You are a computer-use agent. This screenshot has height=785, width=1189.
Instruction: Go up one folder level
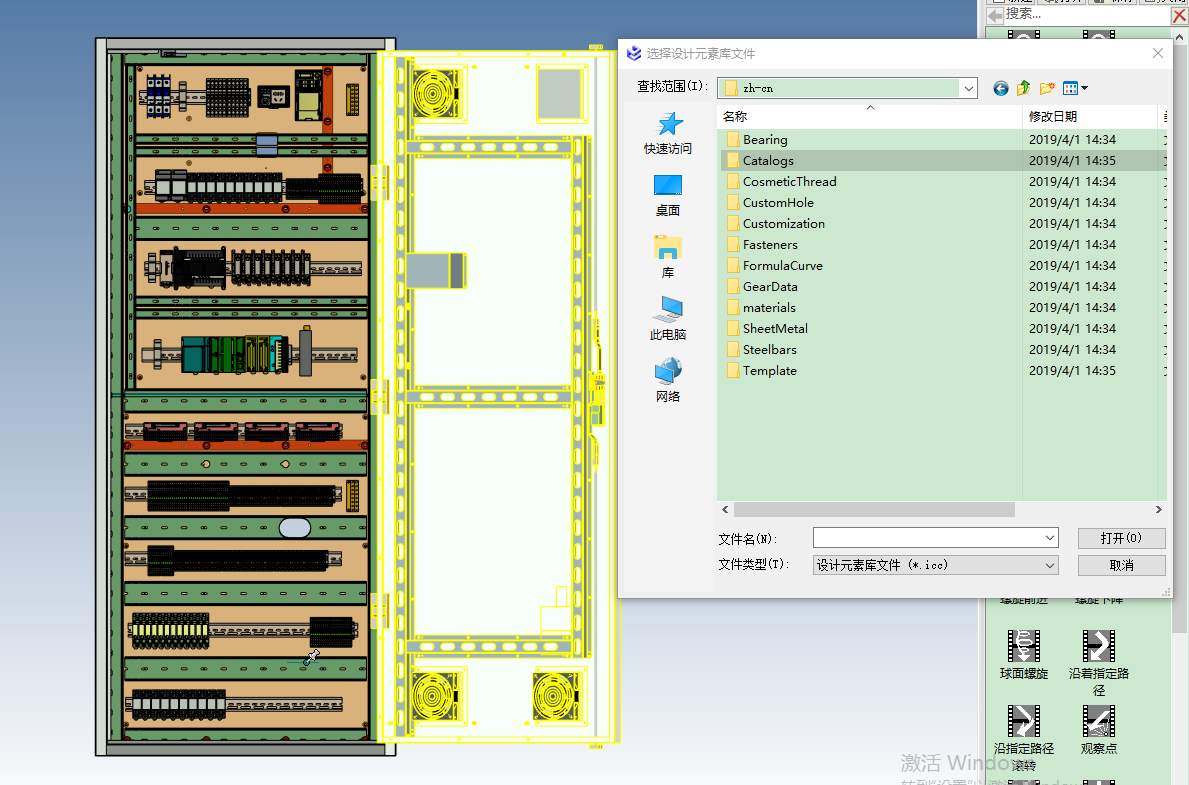1023,88
